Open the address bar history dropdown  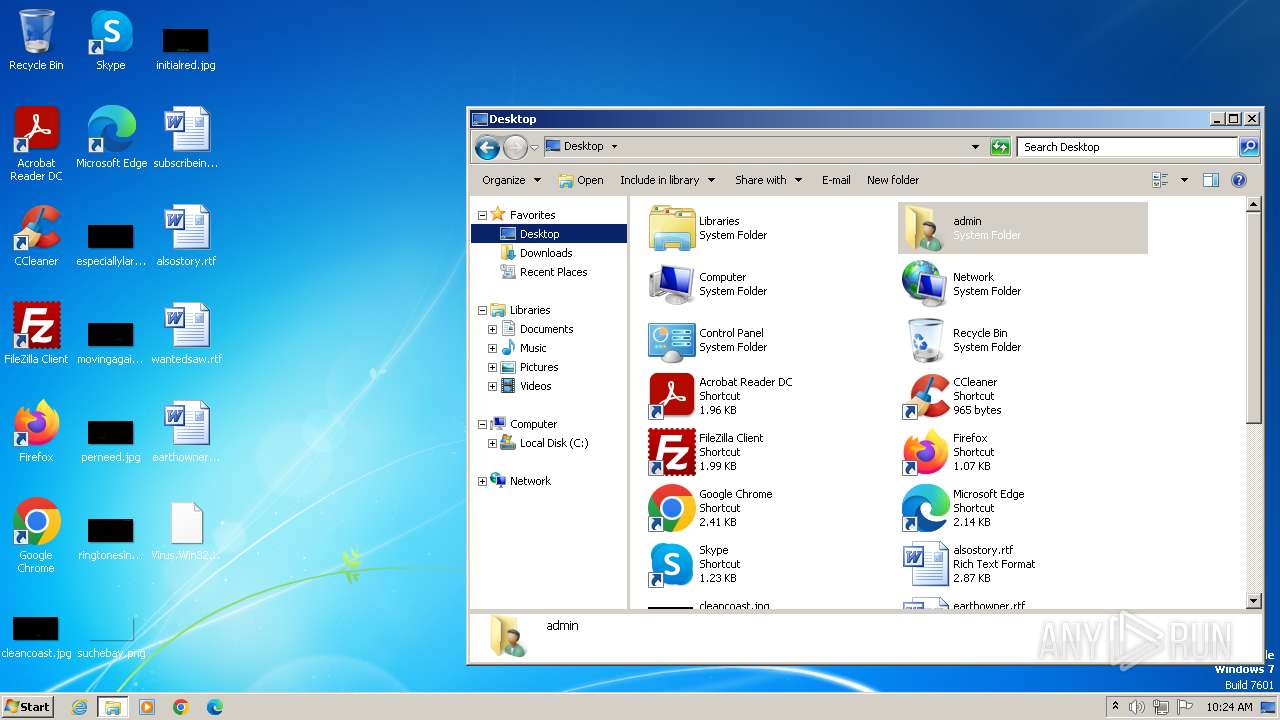(x=976, y=147)
